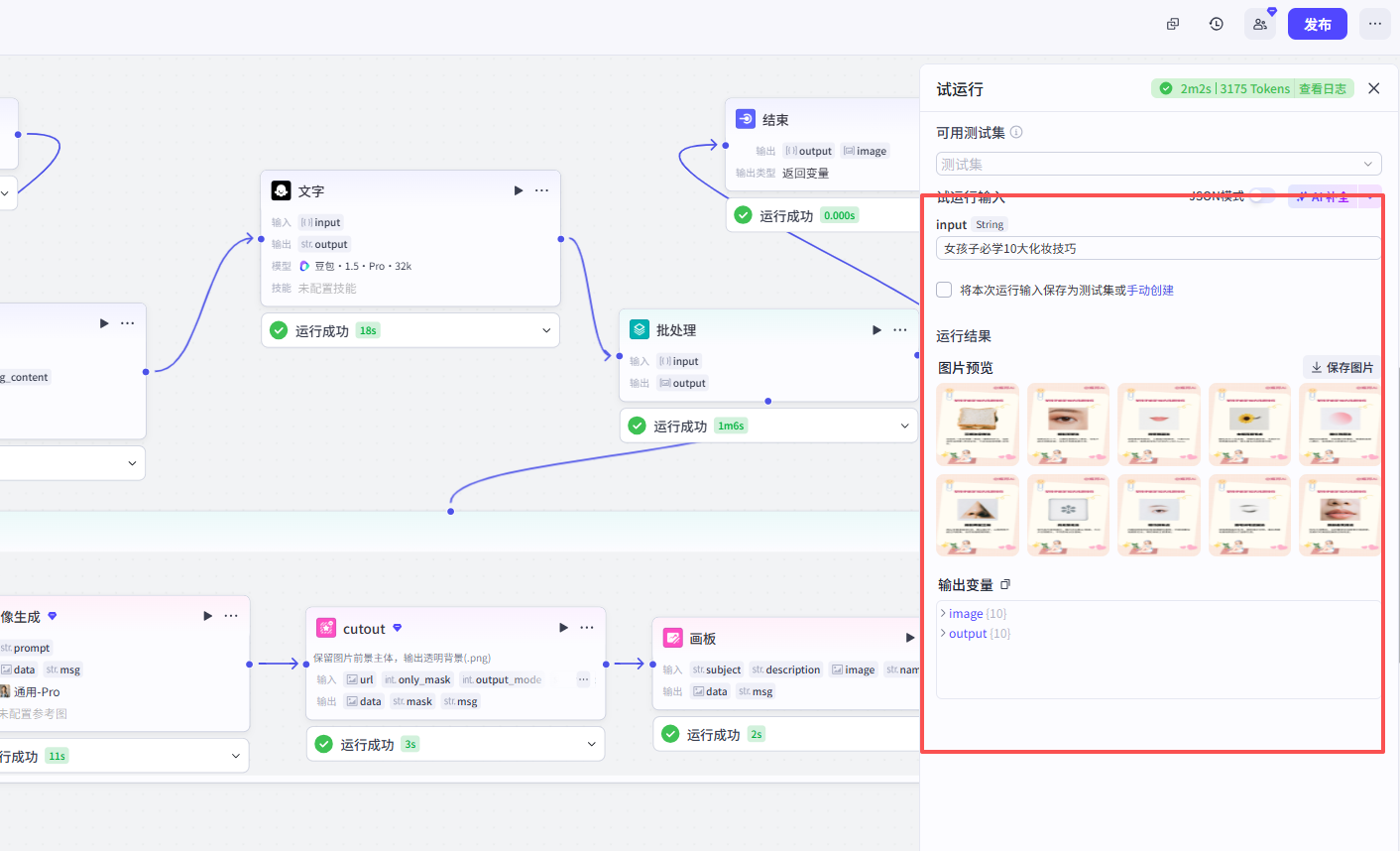Open the 测试集 dropdown

click(x=1158, y=164)
